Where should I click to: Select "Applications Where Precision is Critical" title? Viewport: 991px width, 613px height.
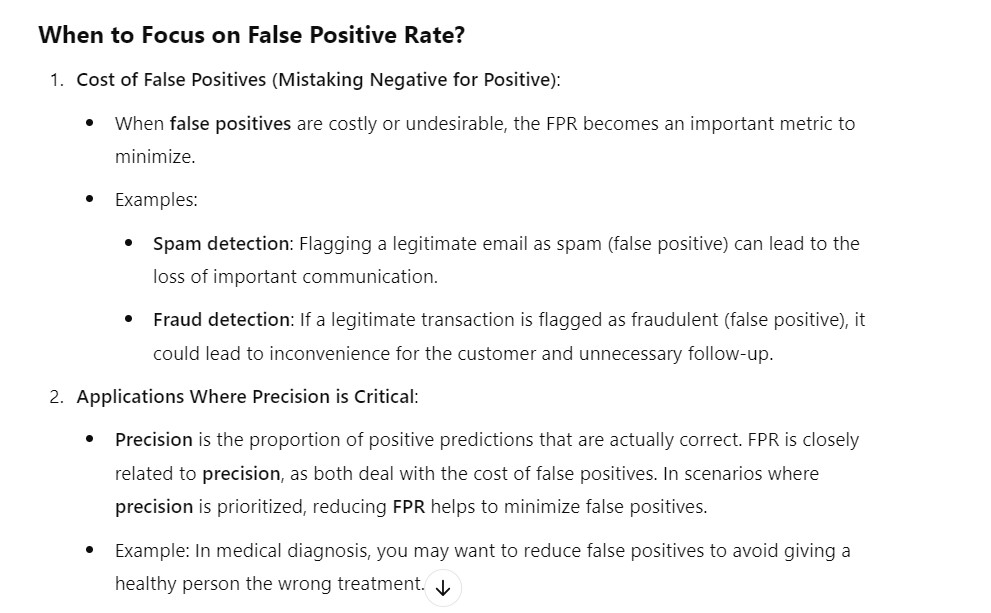245,396
